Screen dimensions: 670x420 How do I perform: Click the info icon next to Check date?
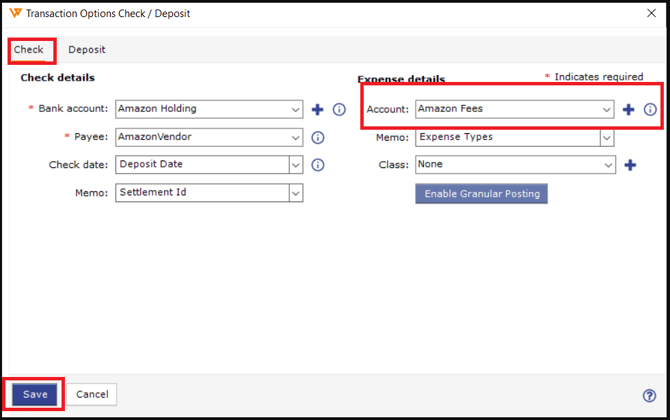(318, 165)
